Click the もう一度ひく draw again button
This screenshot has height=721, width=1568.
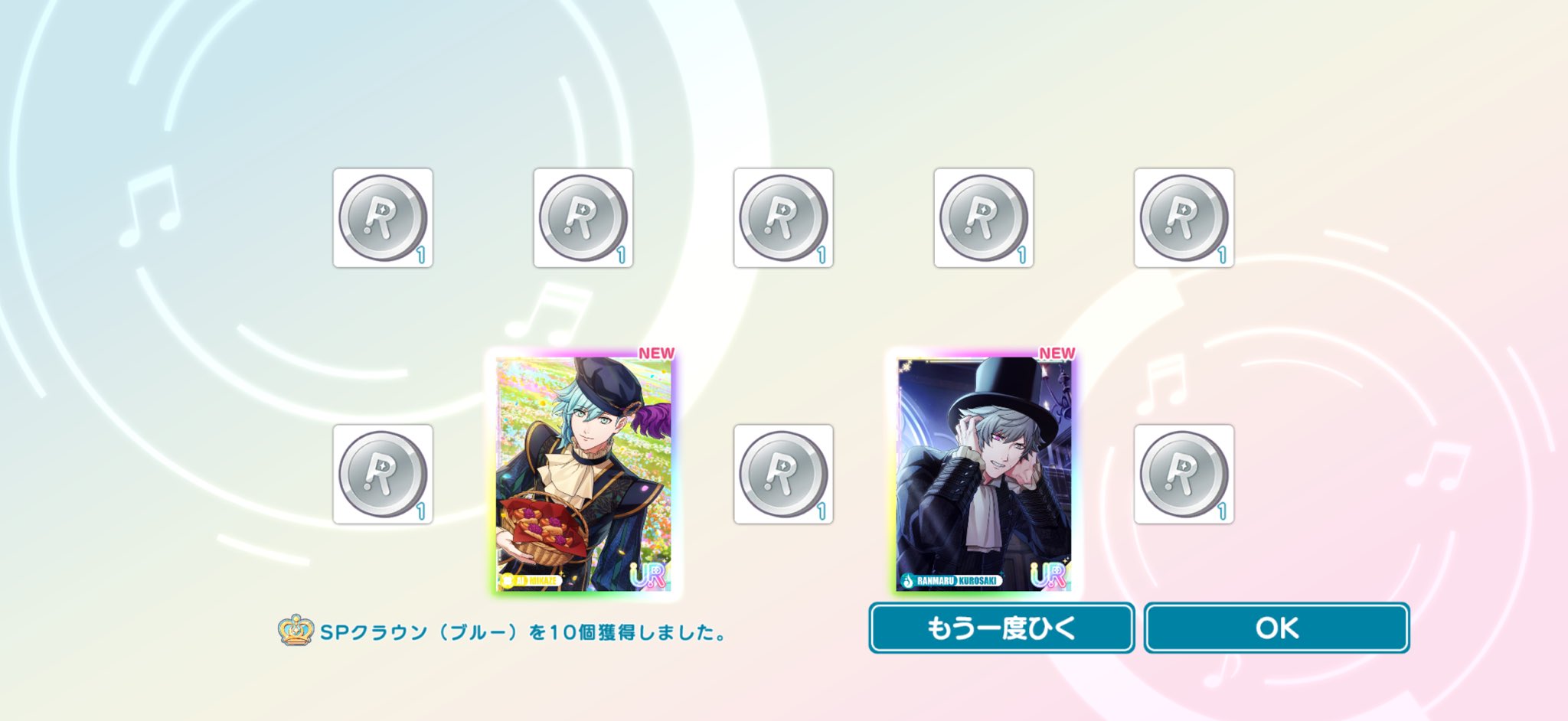tap(1001, 628)
